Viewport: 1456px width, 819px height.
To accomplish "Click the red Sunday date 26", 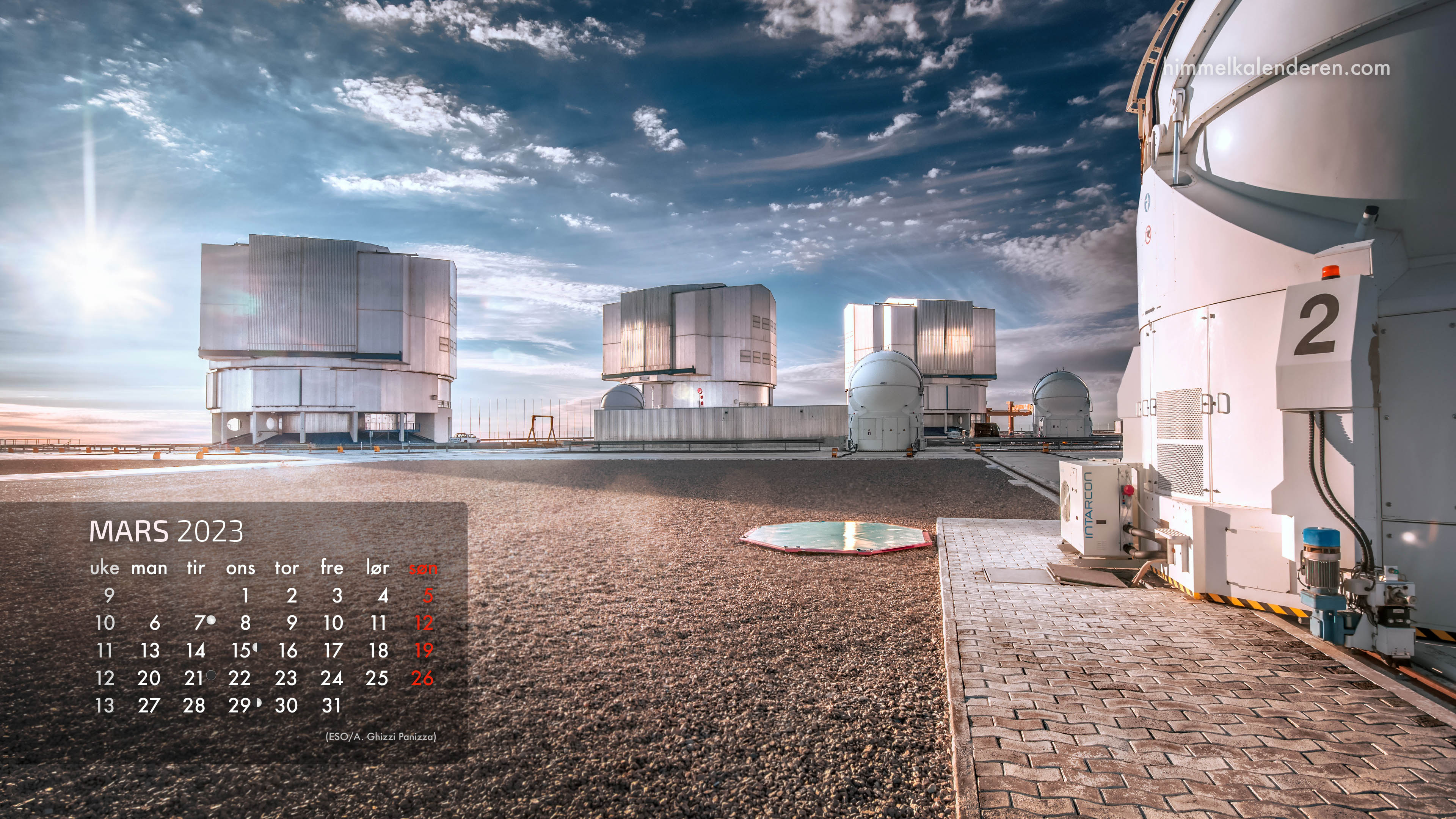I will [423, 678].
